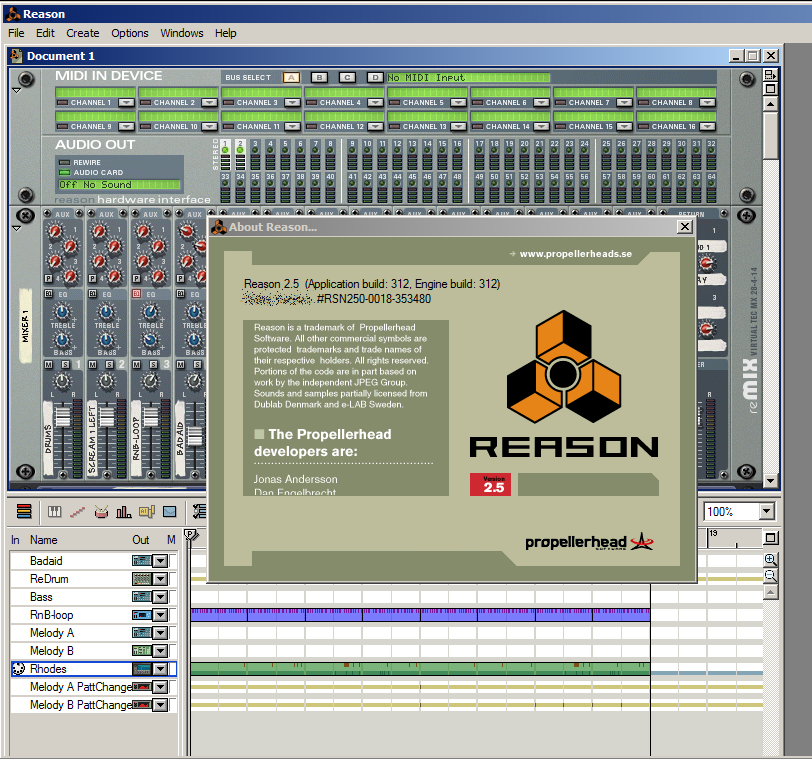Select bus D in Bus Select

tap(374, 78)
